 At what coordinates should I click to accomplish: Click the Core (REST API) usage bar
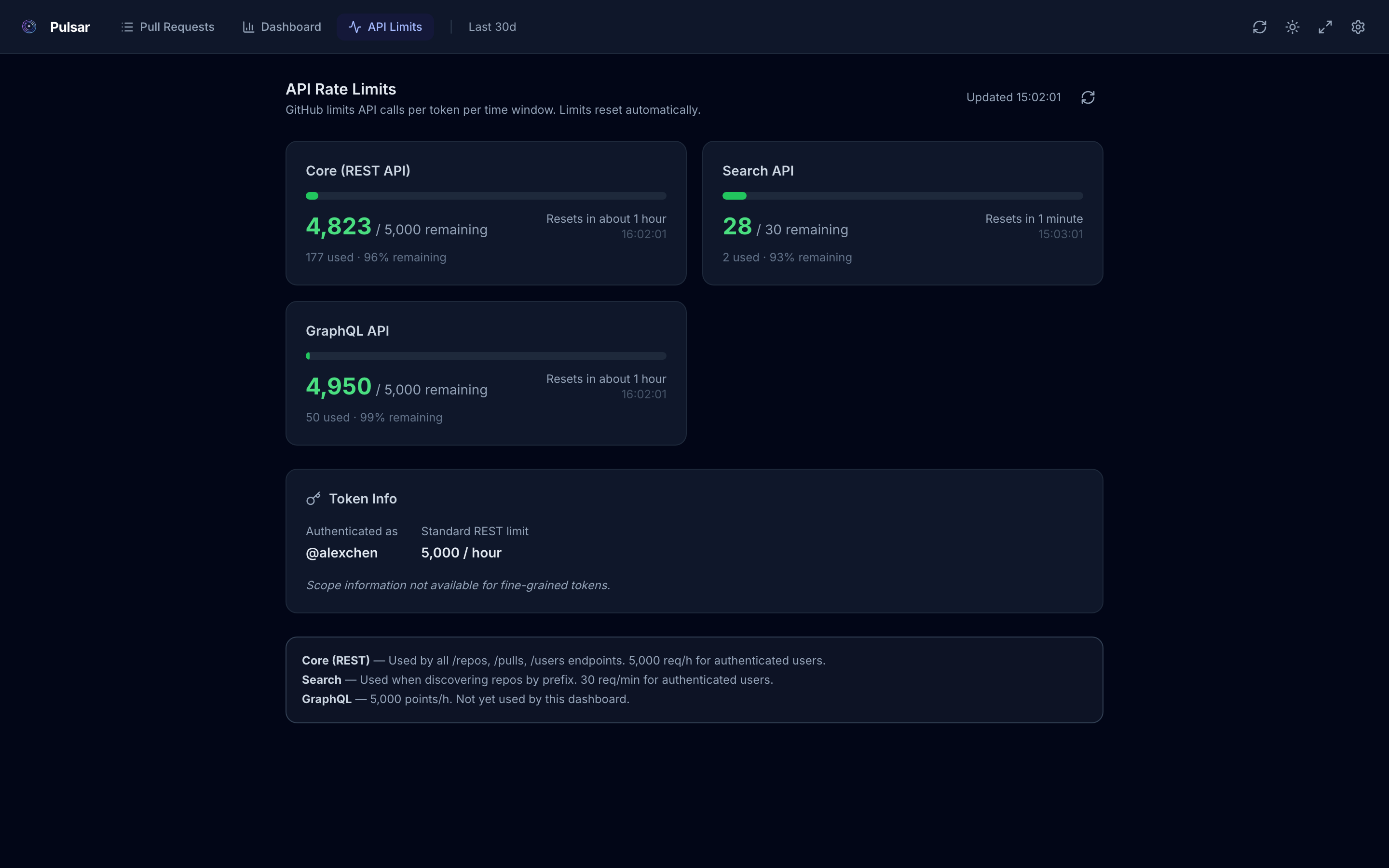[x=485, y=196]
